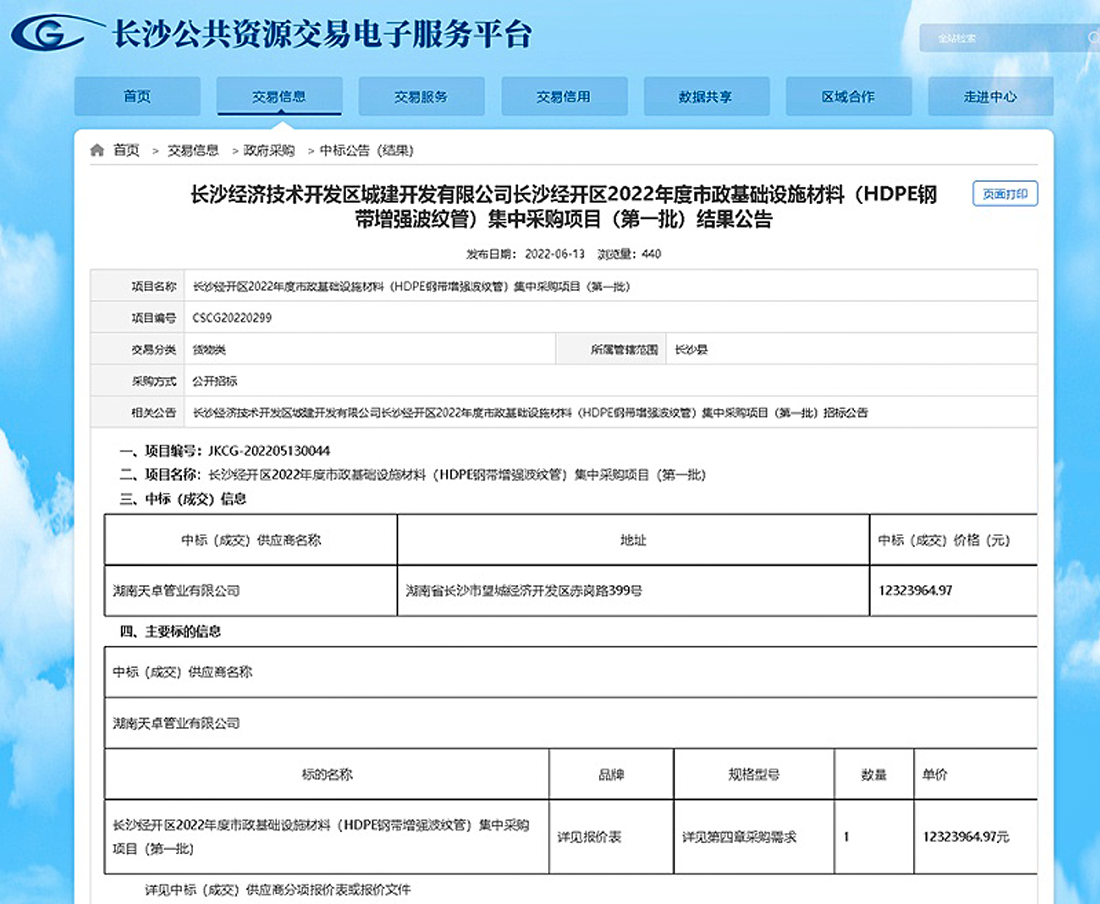The image size is (1100, 904).
Task: Click 首页 text link in breadcrumb
Action: point(126,151)
